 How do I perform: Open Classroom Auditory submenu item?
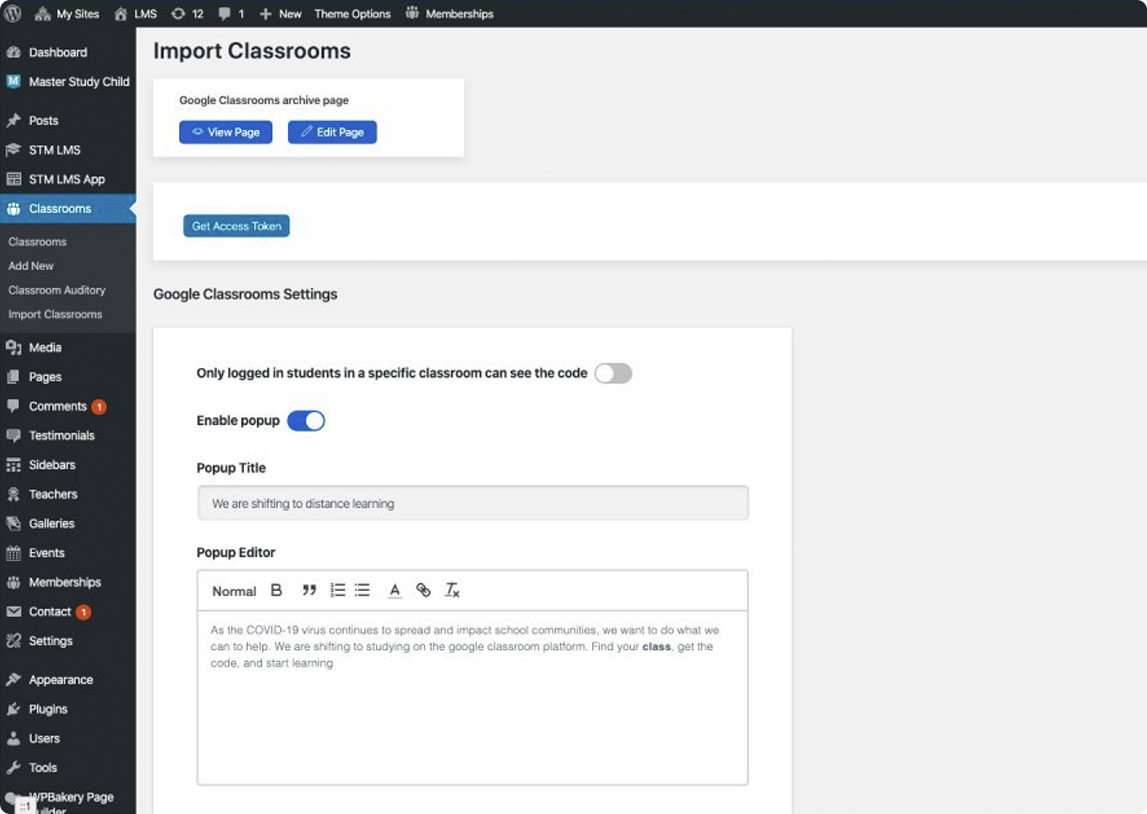click(x=57, y=290)
